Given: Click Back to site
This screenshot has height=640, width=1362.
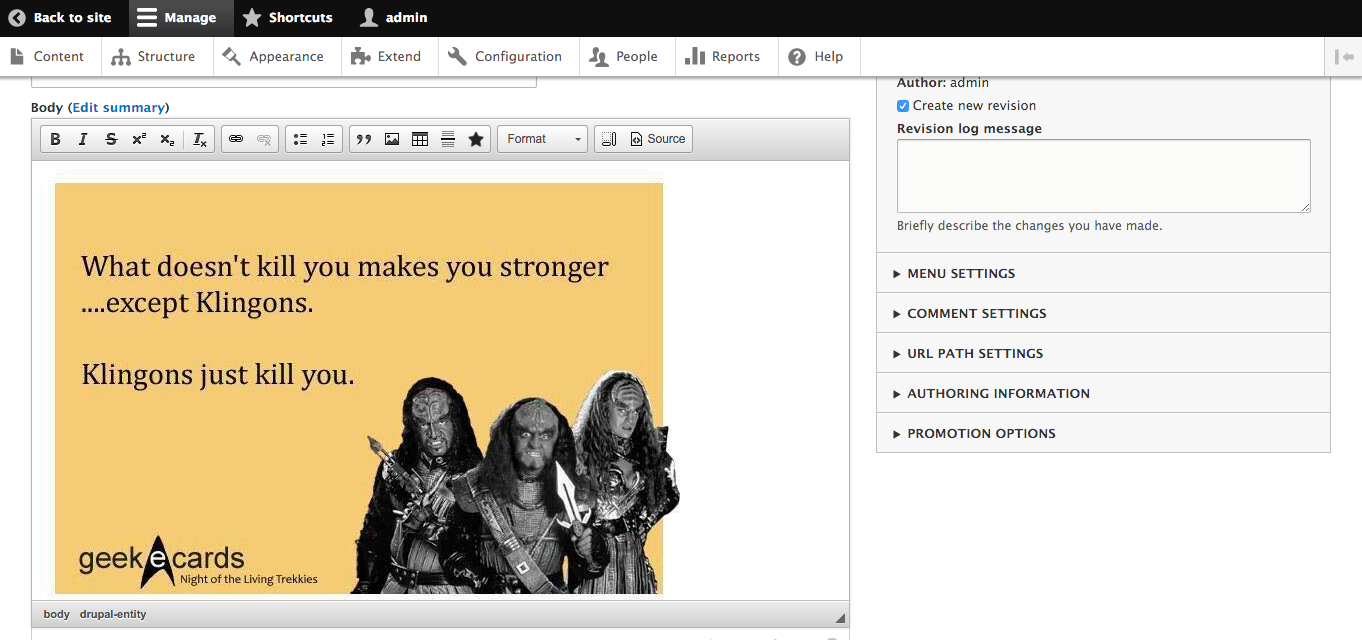Looking at the screenshot, I should [x=61, y=17].
